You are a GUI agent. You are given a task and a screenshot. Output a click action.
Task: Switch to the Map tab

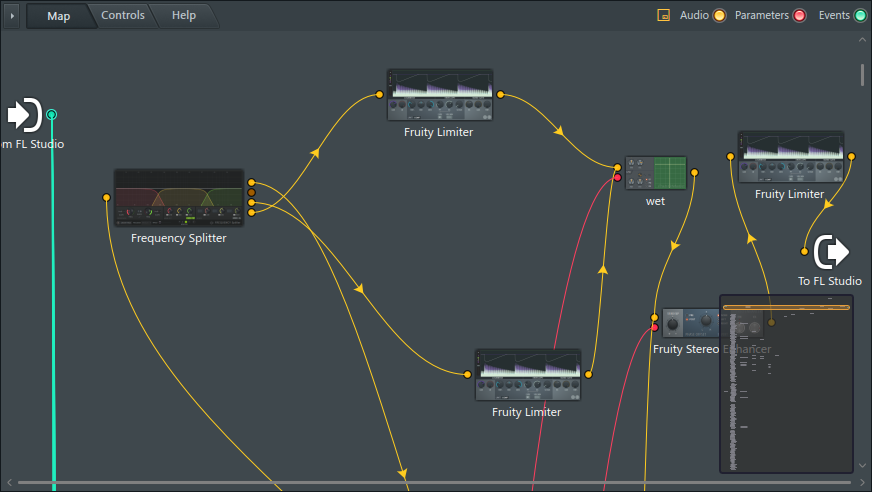(x=58, y=15)
